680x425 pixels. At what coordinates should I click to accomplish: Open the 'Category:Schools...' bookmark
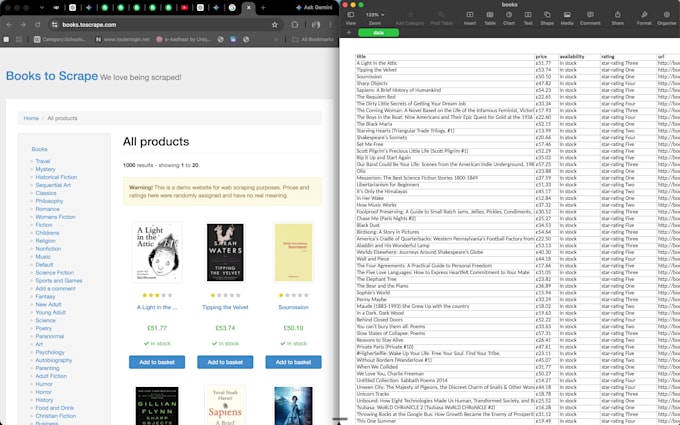tap(60, 39)
